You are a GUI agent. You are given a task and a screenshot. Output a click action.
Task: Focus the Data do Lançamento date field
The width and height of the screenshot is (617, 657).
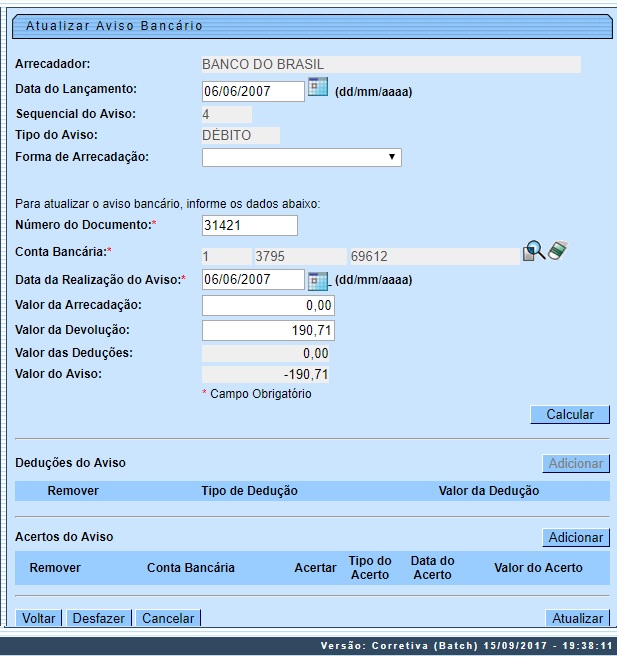[253, 91]
